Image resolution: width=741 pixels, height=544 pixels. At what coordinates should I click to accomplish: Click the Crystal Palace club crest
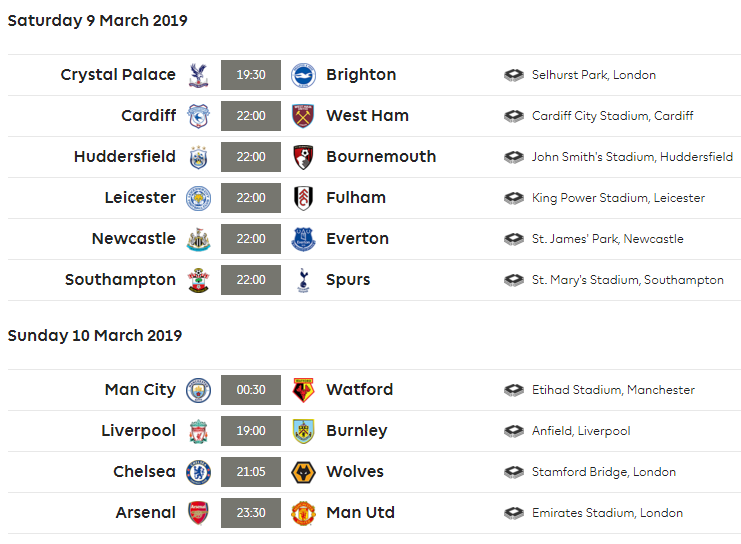[198, 75]
